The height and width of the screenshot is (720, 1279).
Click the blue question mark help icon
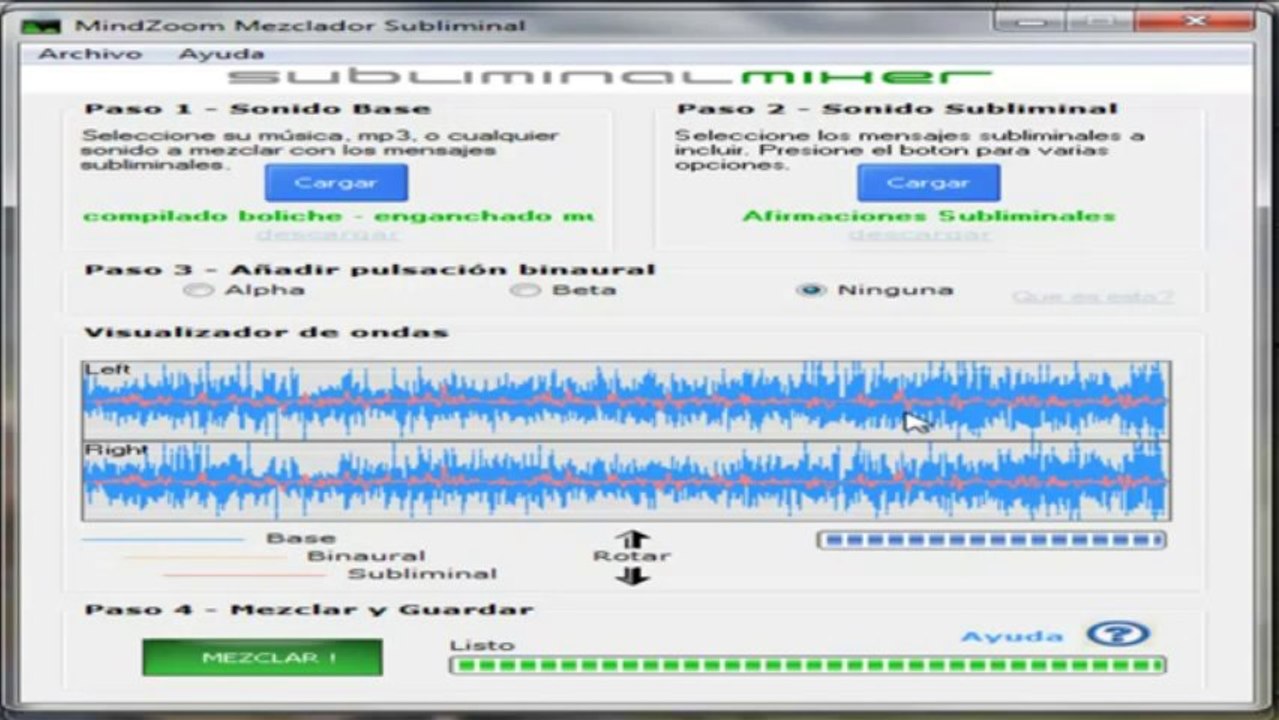point(1119,634)
